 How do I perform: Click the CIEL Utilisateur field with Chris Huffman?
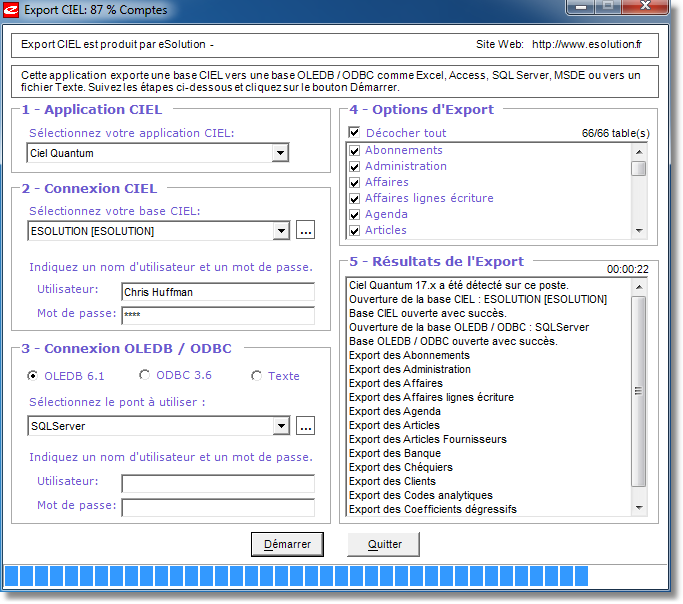[x=217, y=292]
